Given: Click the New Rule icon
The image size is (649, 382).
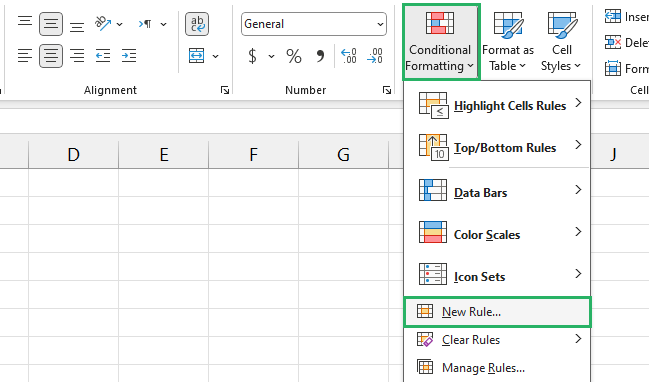Looking at the screenshot, I should pos(425,311).
